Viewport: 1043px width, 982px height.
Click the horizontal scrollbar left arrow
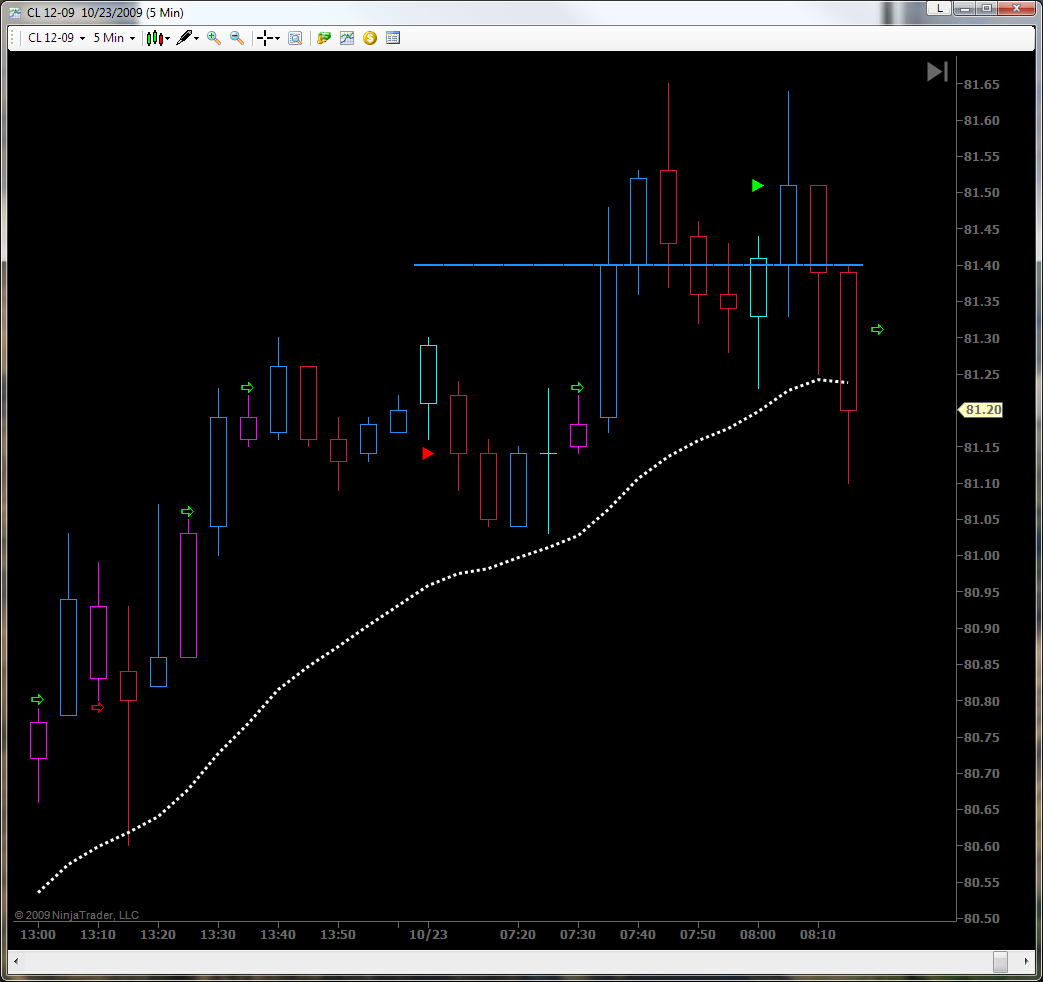[x=16, y=961]
